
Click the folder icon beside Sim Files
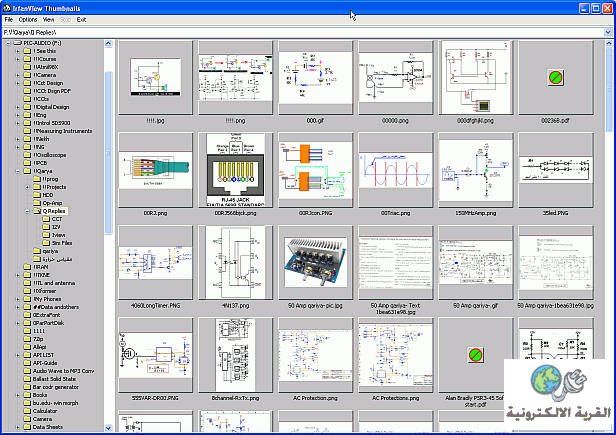tap(46, 243)
